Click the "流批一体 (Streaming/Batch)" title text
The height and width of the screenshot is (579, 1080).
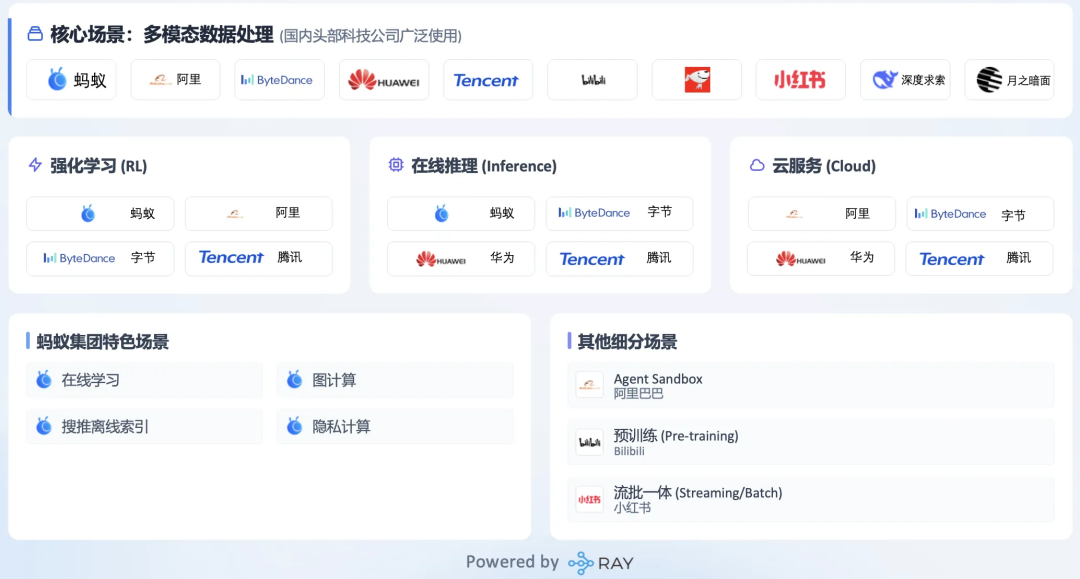point(698,493)
